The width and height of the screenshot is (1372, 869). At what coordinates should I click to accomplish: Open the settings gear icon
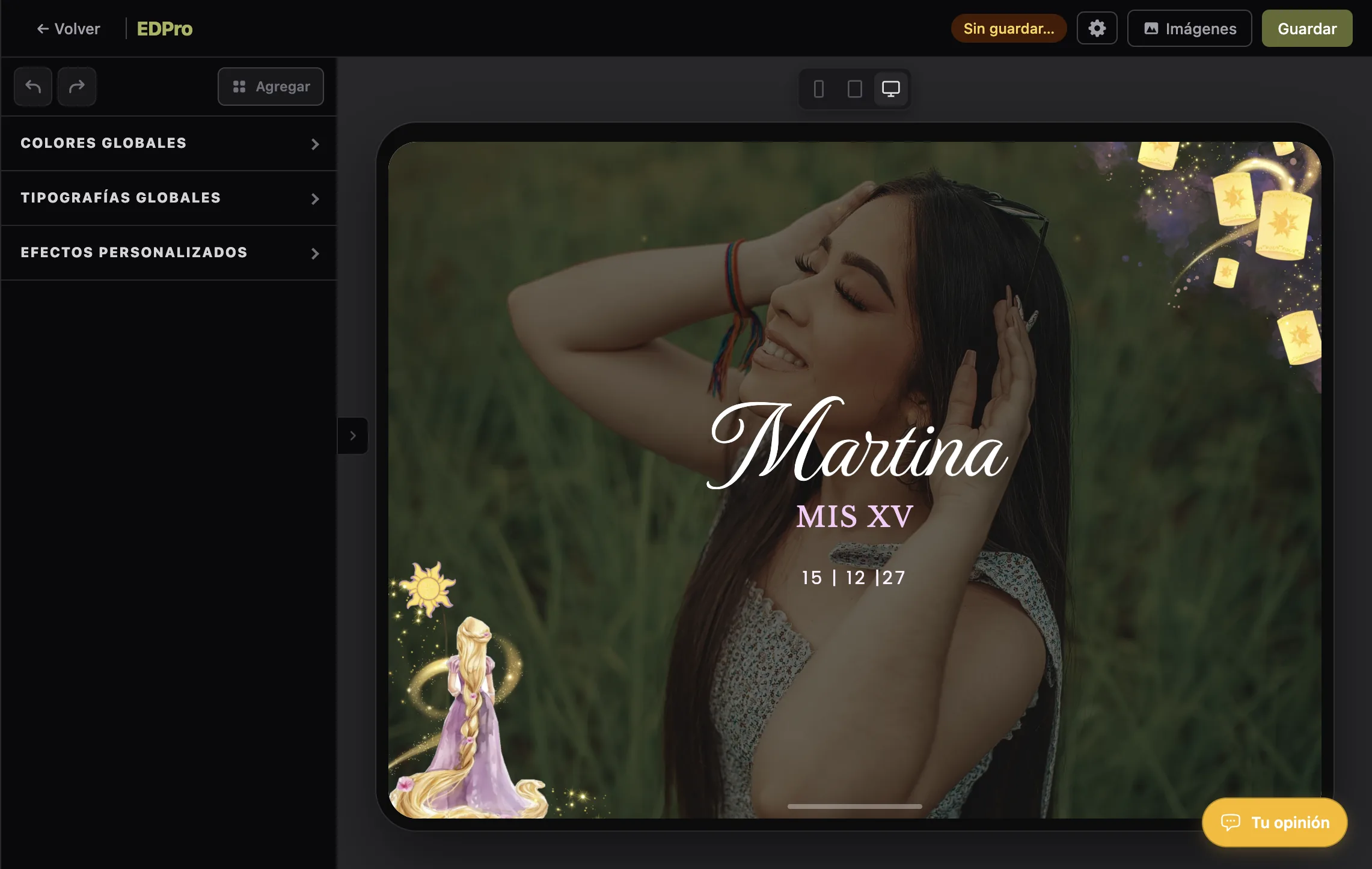1097,28
